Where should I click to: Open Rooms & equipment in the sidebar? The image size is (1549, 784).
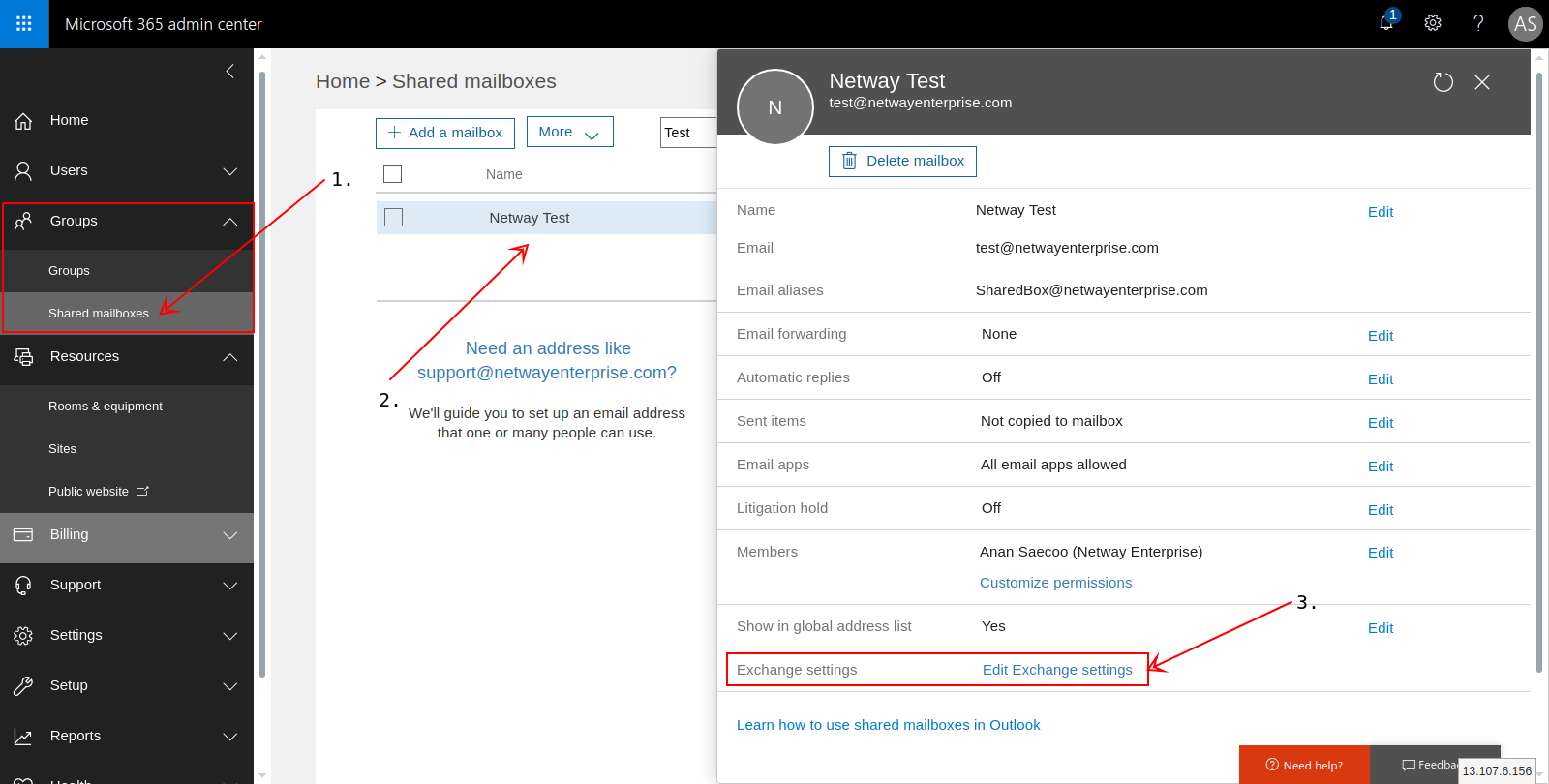tap(106, 407)
